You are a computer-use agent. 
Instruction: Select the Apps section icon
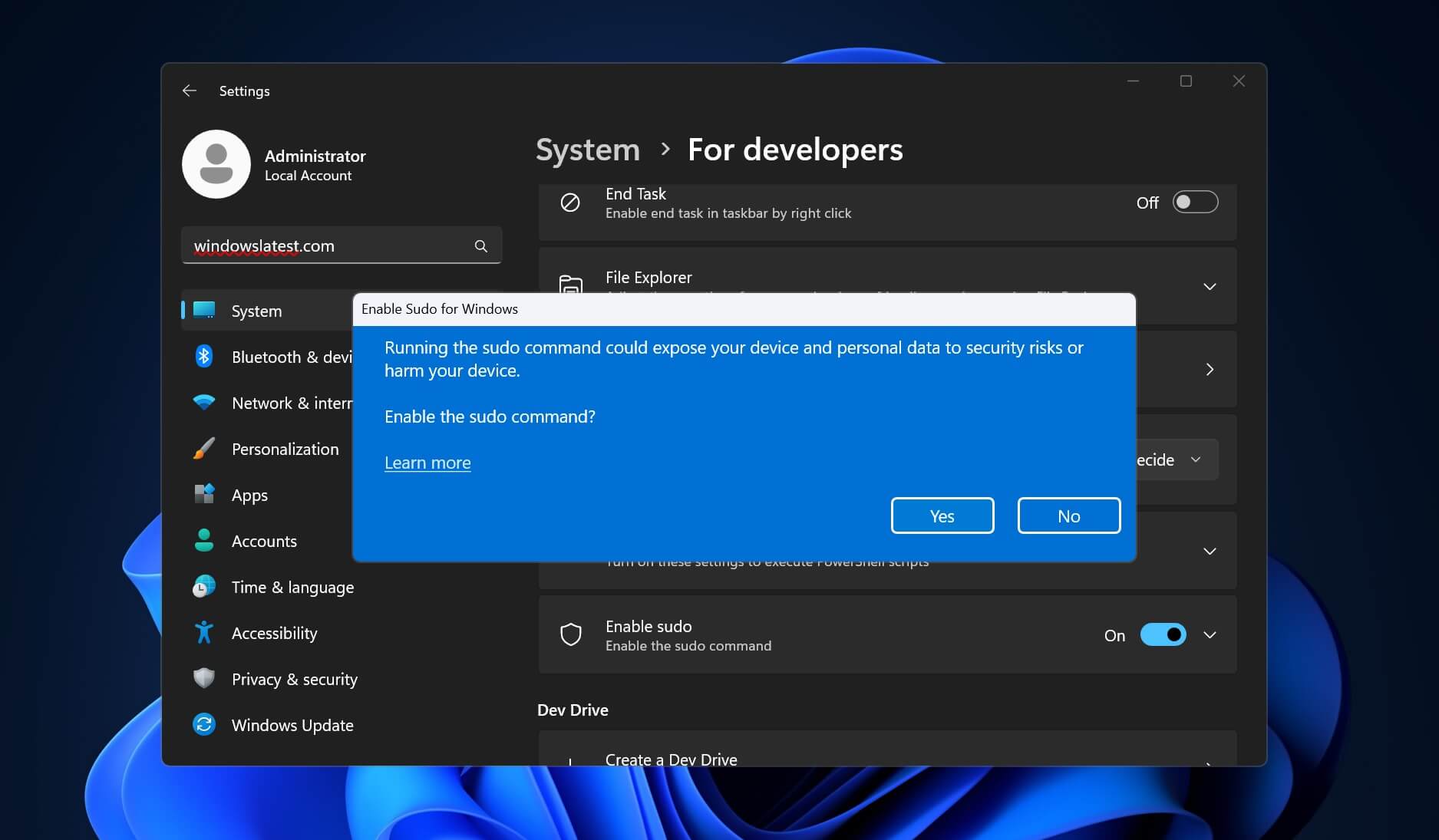203,494
